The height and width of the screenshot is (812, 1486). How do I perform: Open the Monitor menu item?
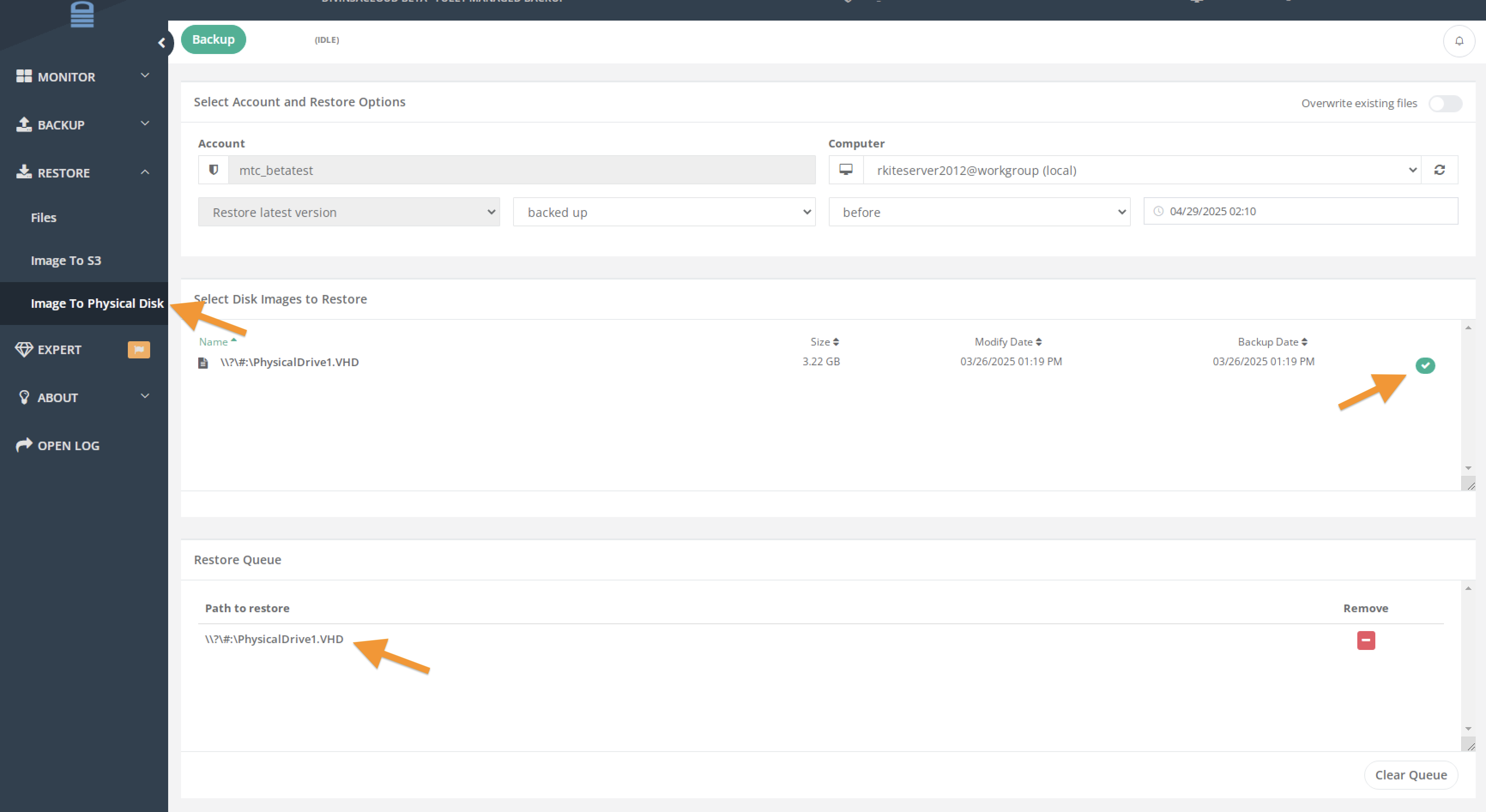coord(66,77)
